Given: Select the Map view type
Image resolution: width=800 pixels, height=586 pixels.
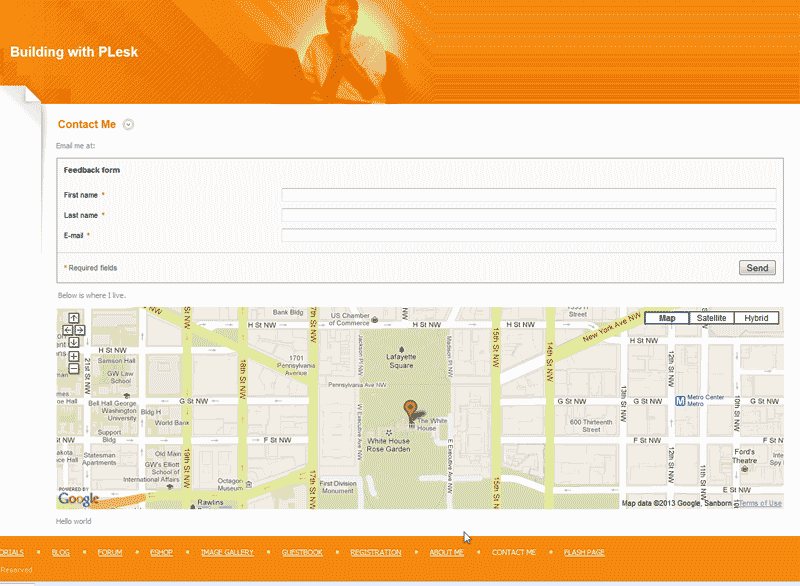Looking at the screenshot, I should pos(666,318).
